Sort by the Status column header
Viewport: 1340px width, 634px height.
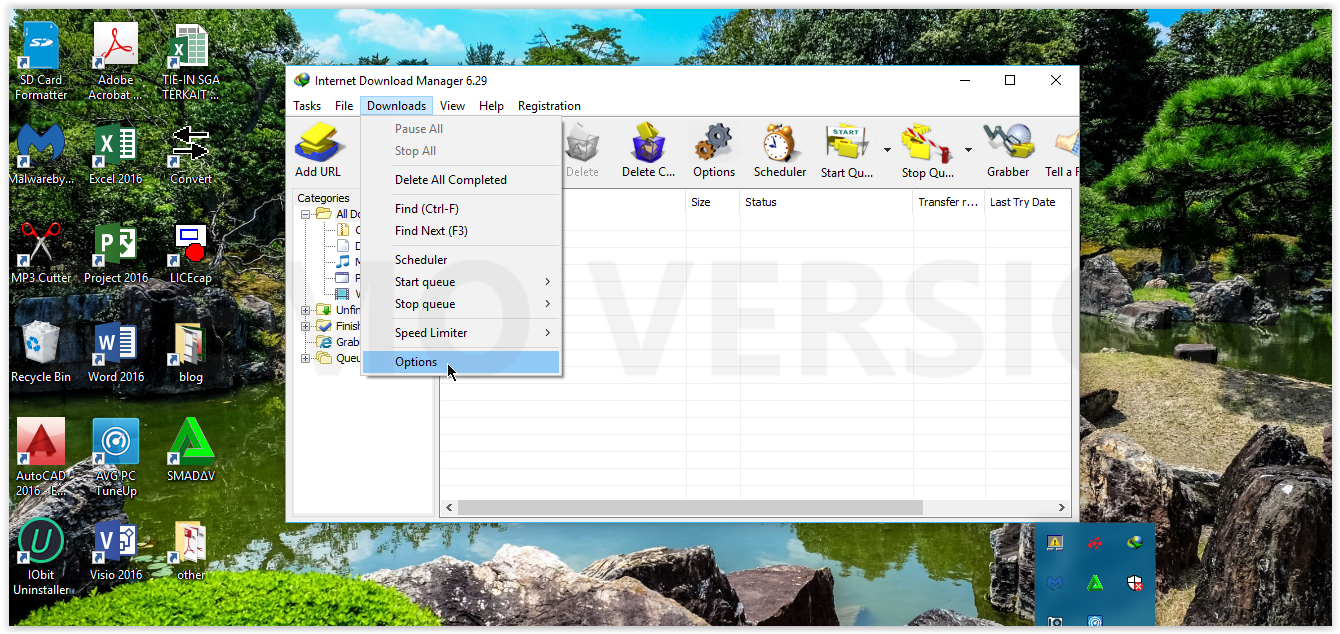(x=826, y=202)
